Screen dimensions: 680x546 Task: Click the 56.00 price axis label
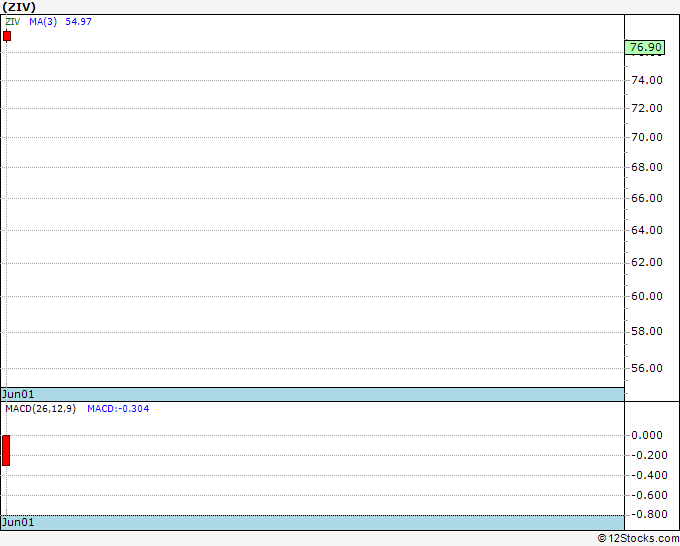click(647, 368)
